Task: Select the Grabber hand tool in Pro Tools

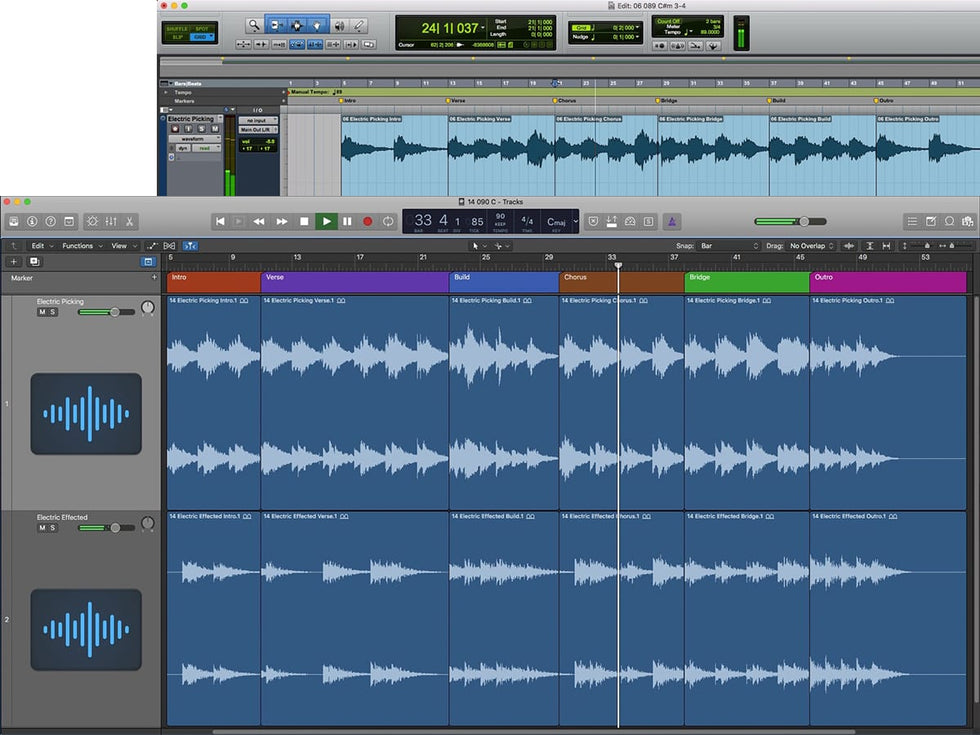Action: [318, 25]
